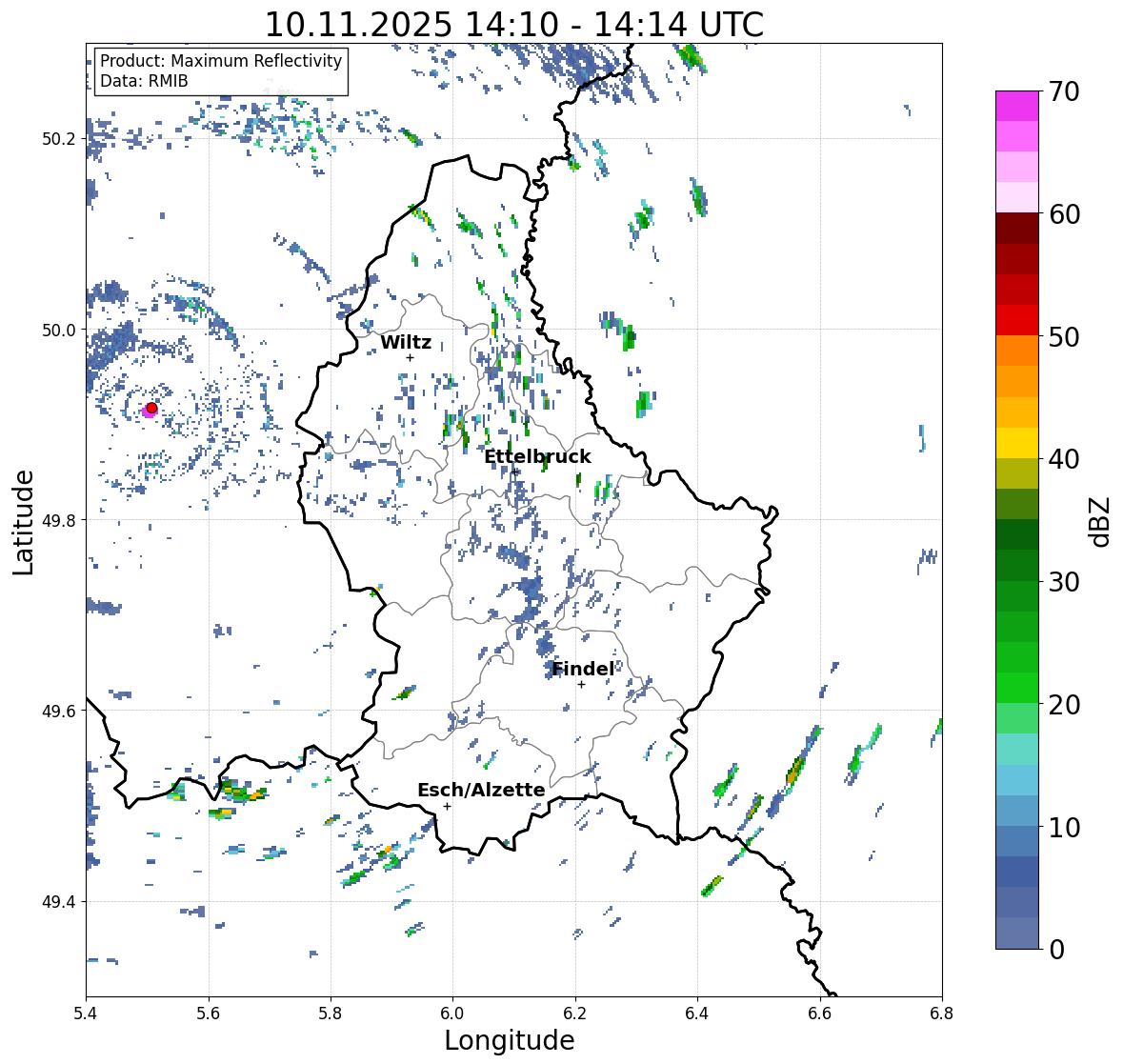
Task: Click latitude tick label 50.0
Action: (x=59, y=331)
